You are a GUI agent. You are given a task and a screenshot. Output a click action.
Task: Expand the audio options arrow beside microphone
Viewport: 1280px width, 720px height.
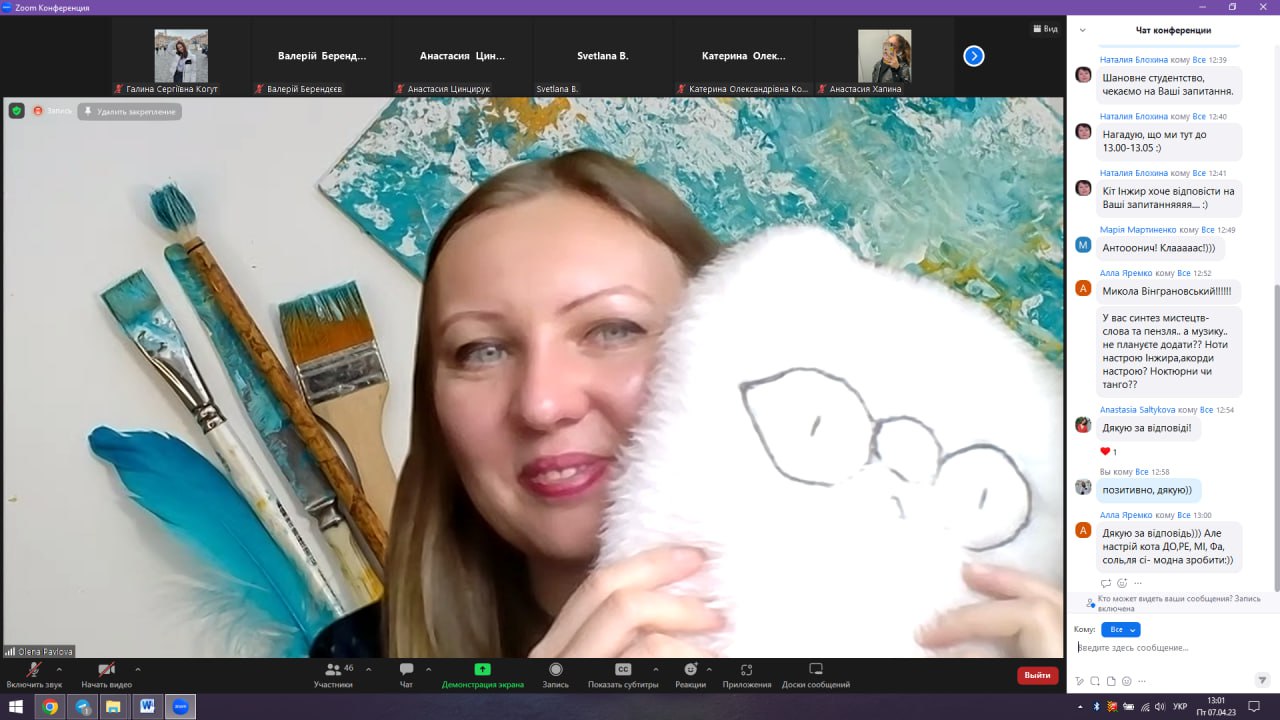(x=59, y=669)
